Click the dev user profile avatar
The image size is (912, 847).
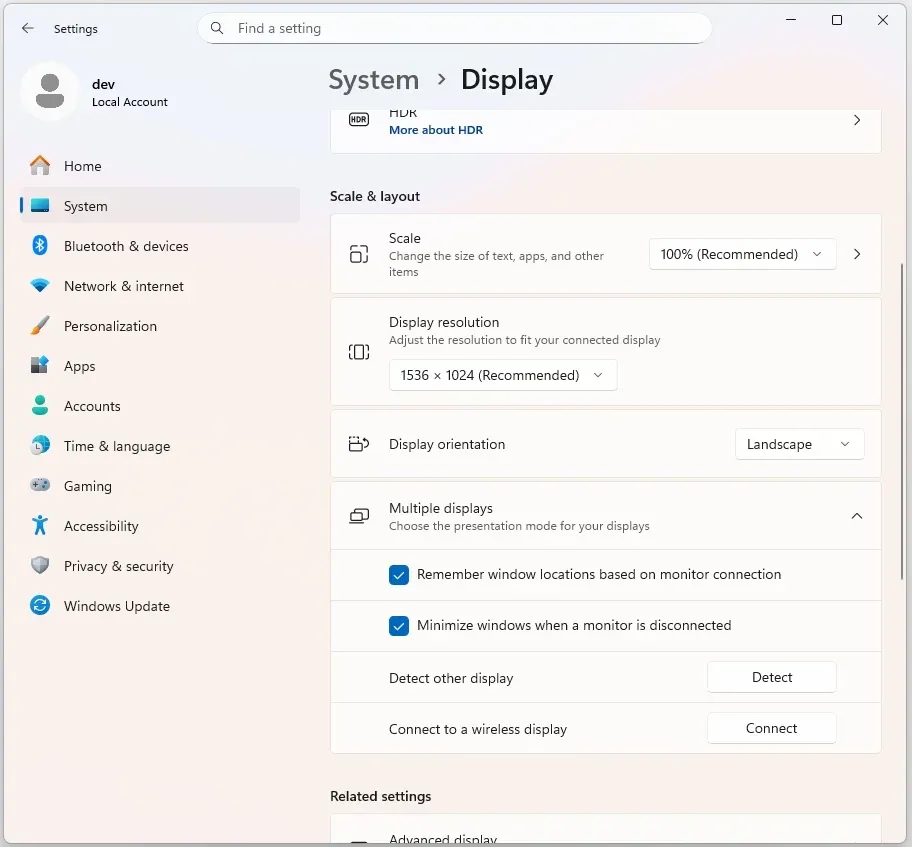(49, 92)
